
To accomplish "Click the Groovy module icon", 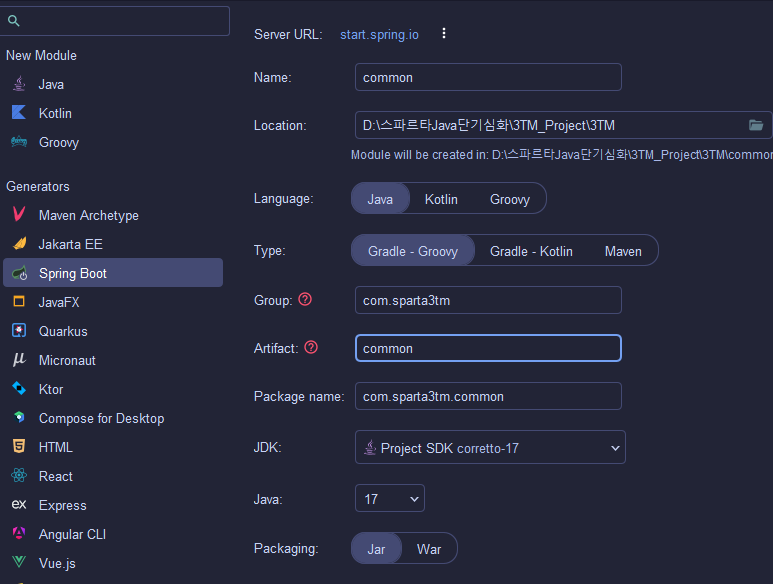I will (19, 142).
